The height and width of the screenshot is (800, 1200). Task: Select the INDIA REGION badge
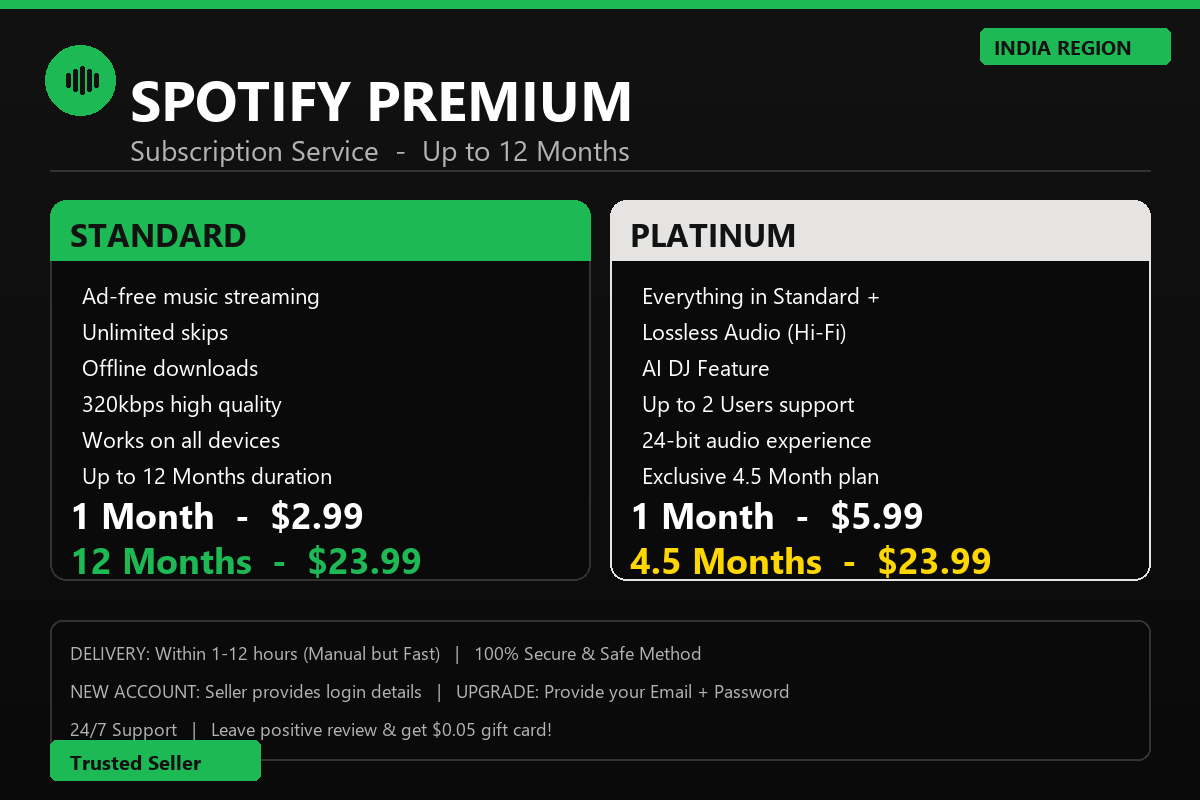pyautogui.click(x=1075, y=47)
